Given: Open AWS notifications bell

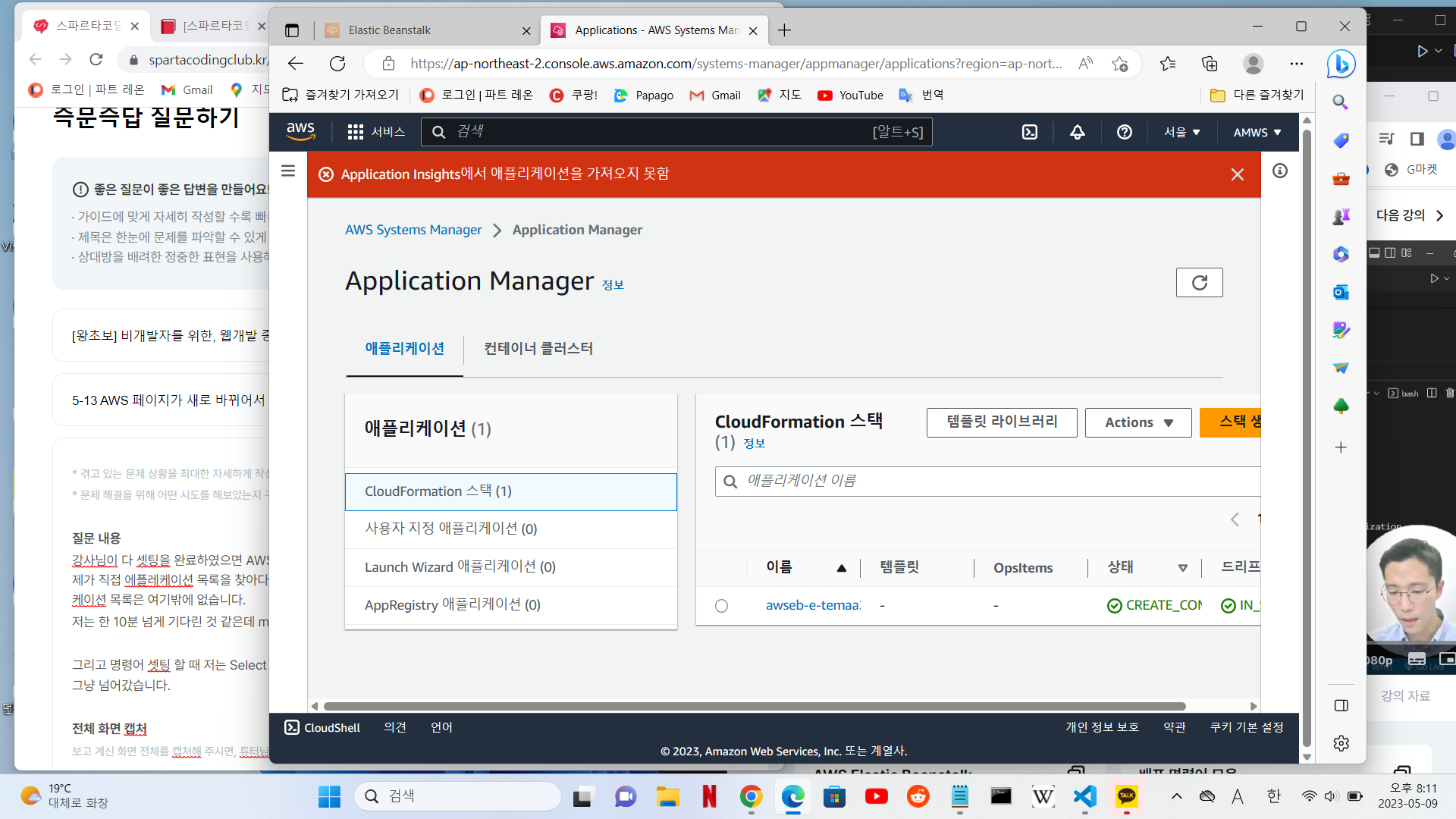Looking at the screenshot, I should 1077,132.
